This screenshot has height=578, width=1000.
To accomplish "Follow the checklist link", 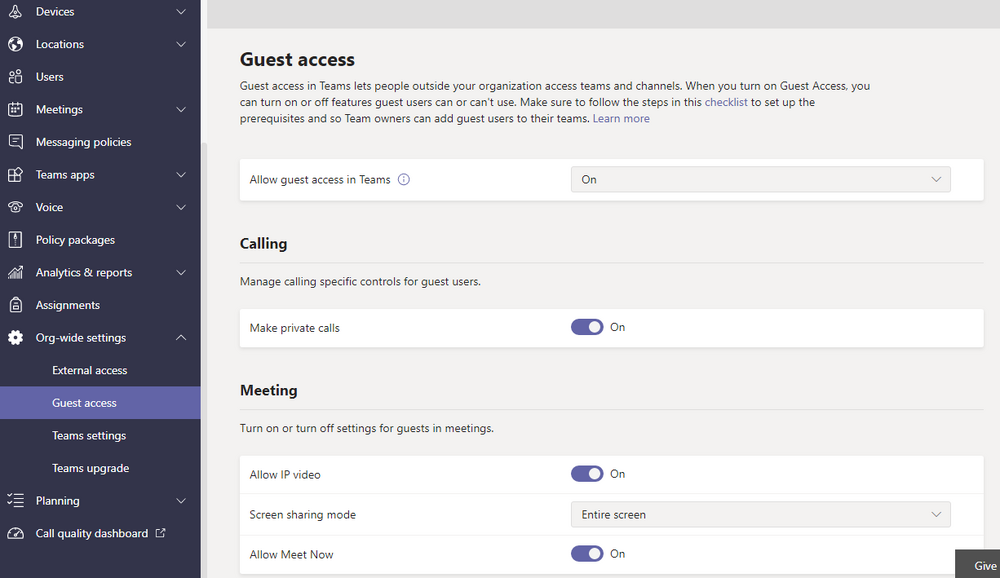I will point(726,102).
